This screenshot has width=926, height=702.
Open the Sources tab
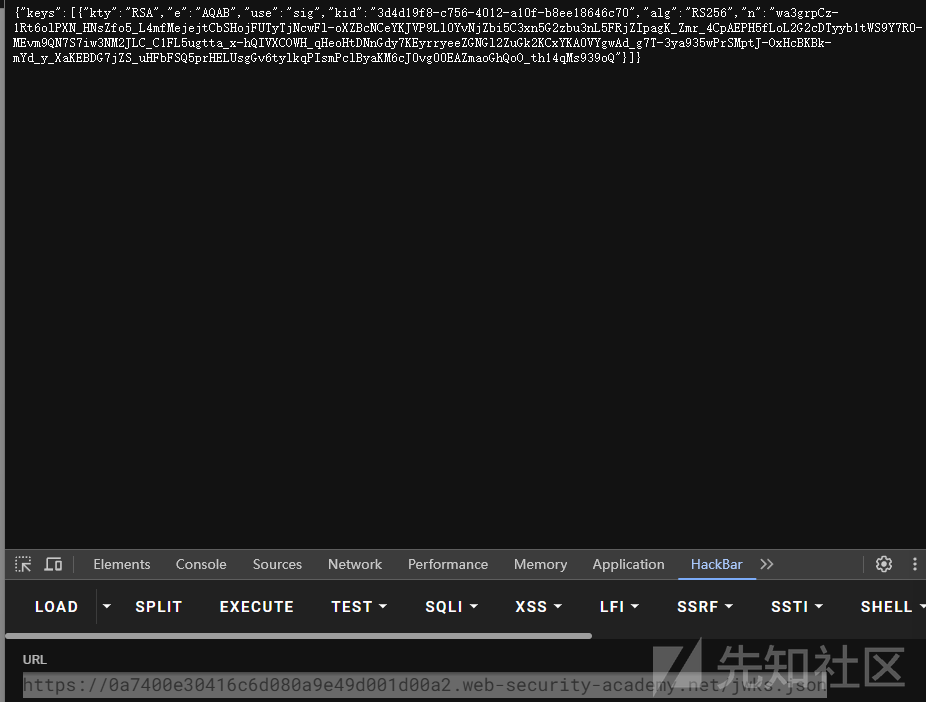277,564
